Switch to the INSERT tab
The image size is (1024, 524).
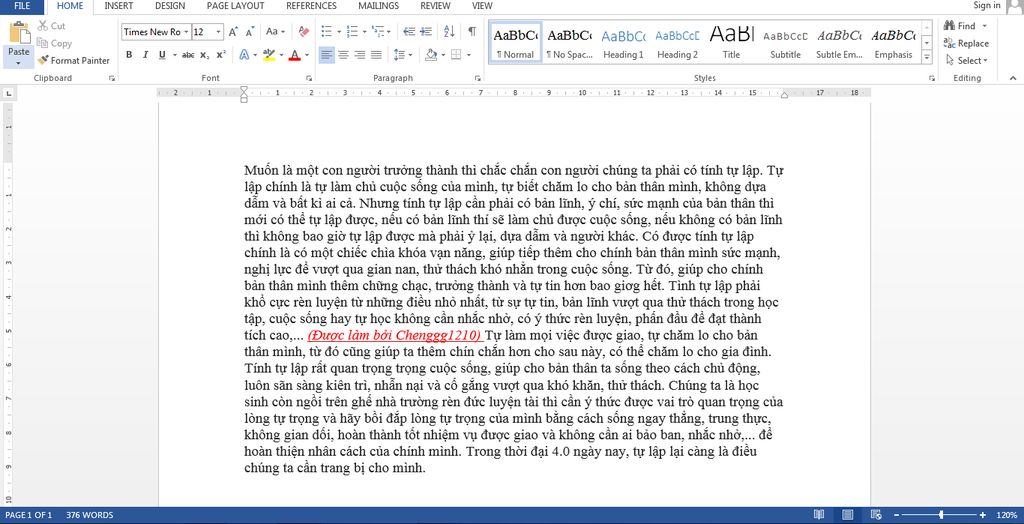(x=119, y=6)
